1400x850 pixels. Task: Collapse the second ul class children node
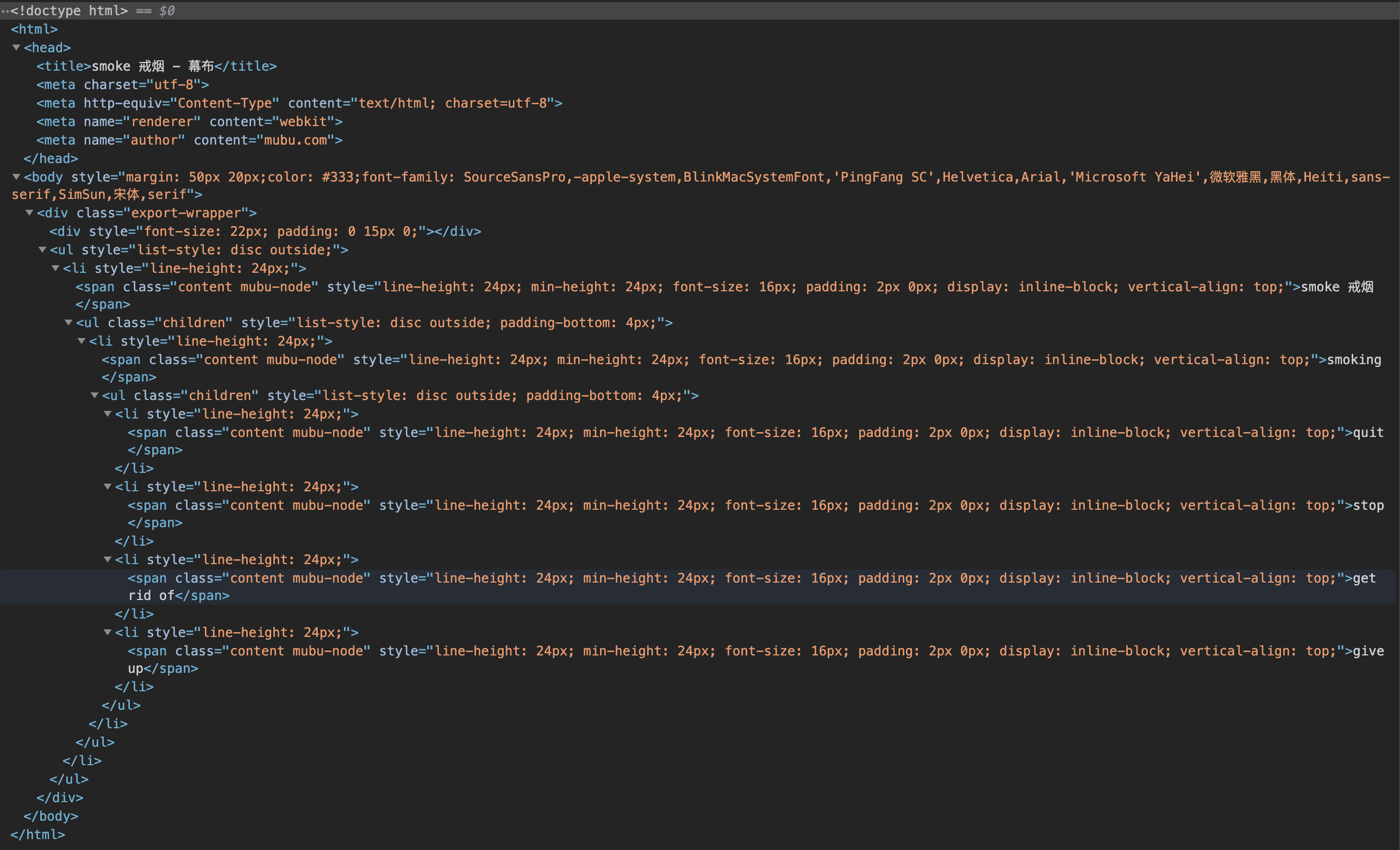pos(95,396)
